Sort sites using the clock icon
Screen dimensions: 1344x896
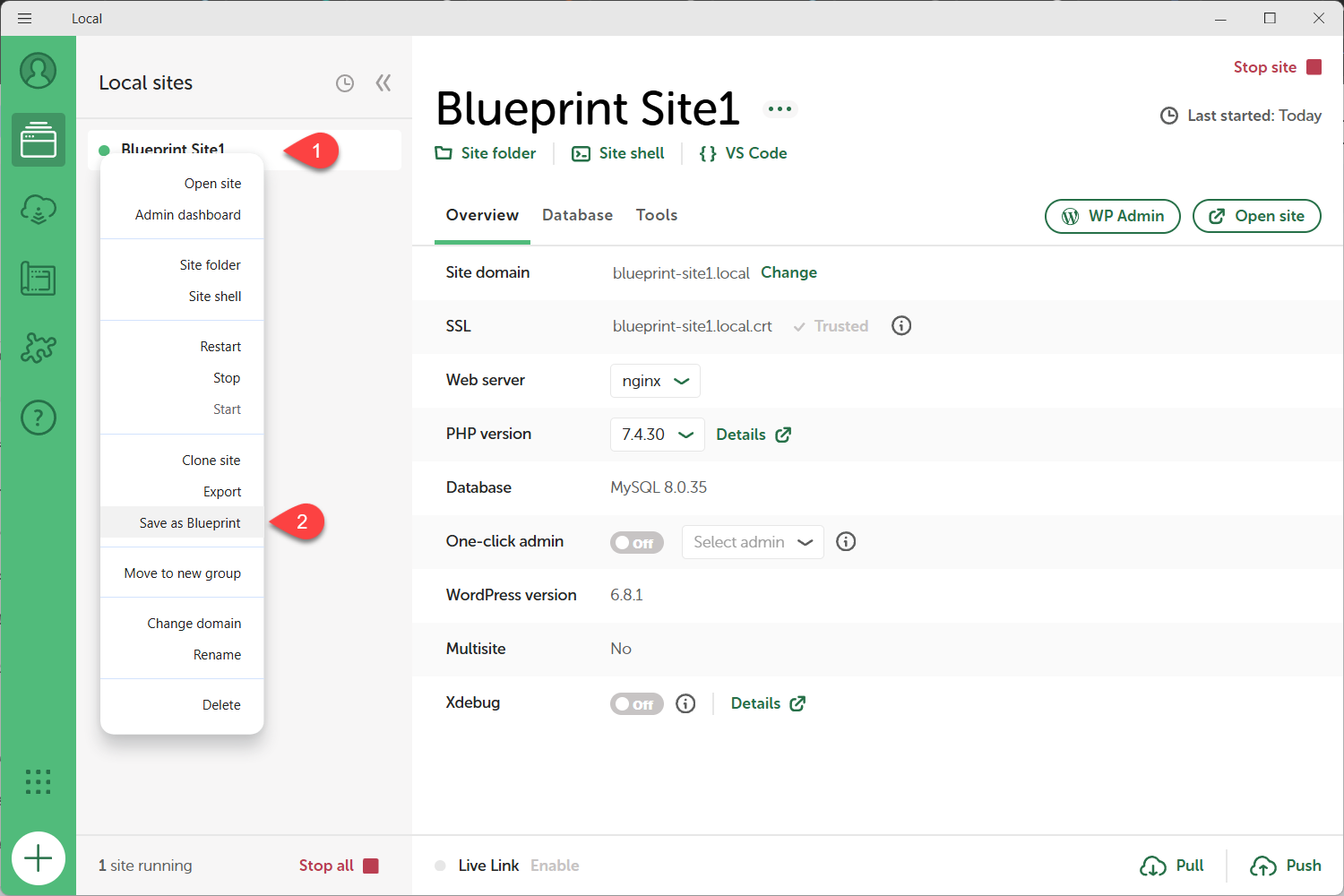345,83
